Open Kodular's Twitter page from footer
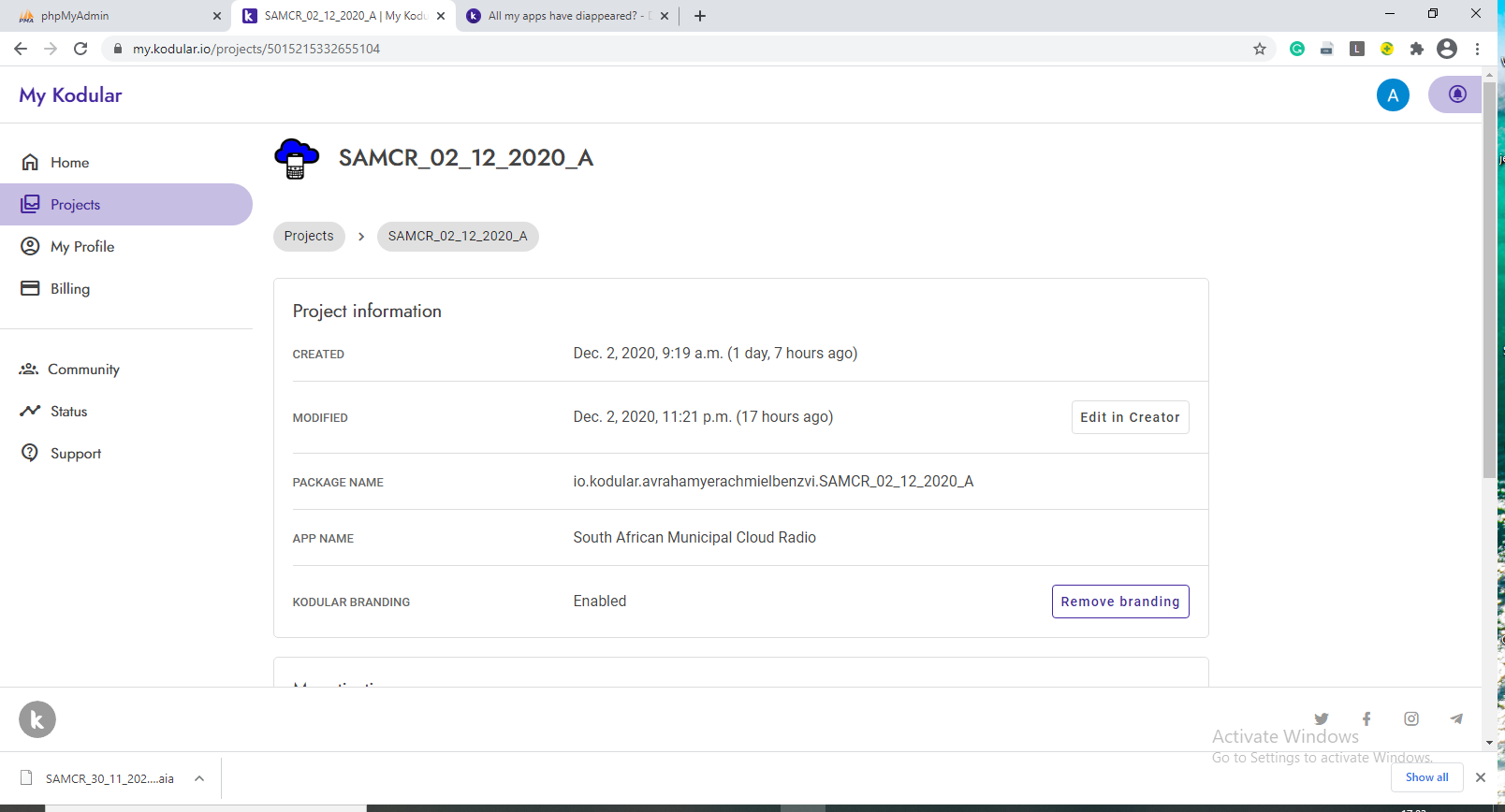Screen dimensions: 1505x812 [x=1322, y=718]
